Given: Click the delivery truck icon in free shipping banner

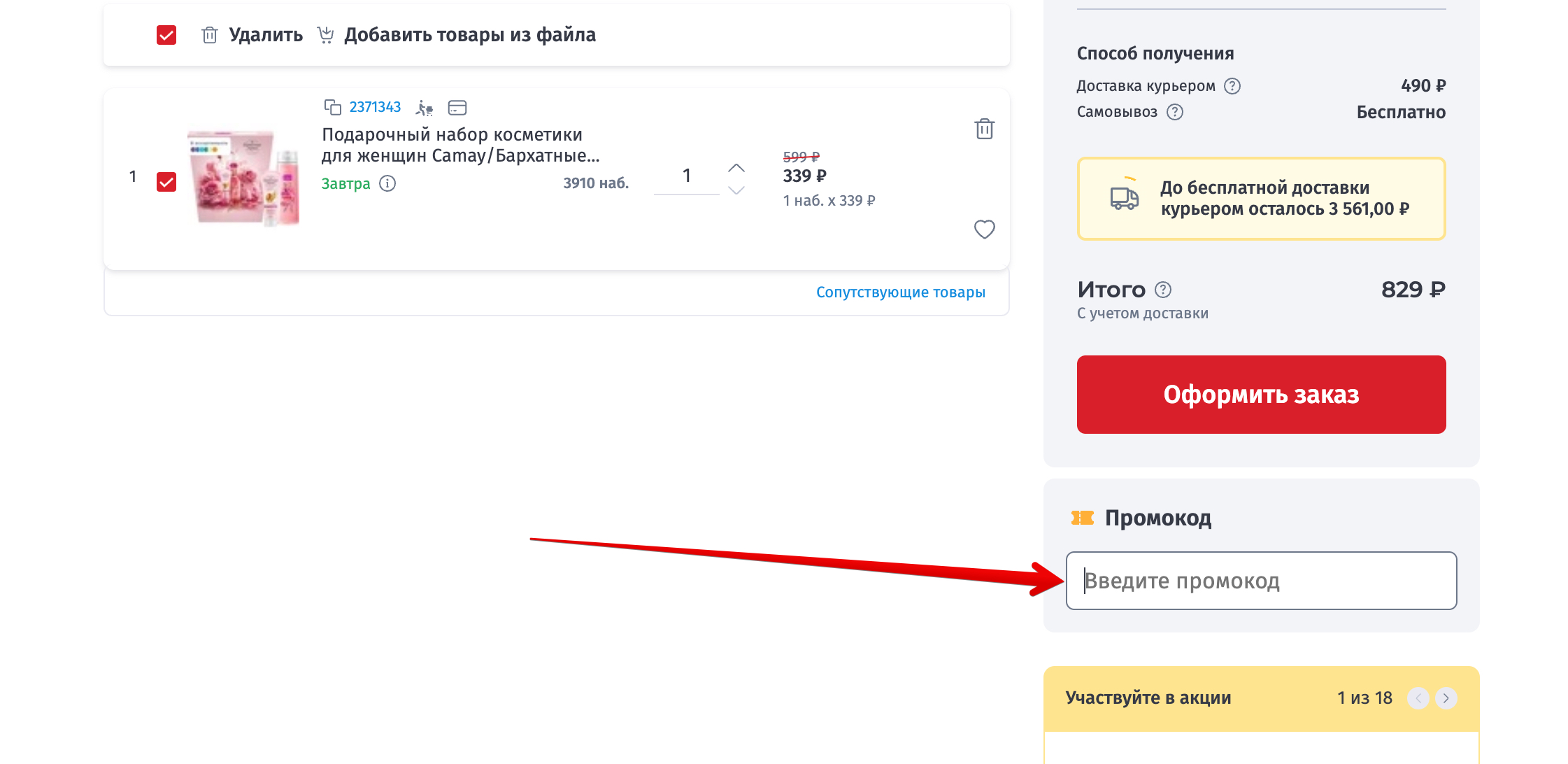Looking at the screenshot, I should (1125, 198).
